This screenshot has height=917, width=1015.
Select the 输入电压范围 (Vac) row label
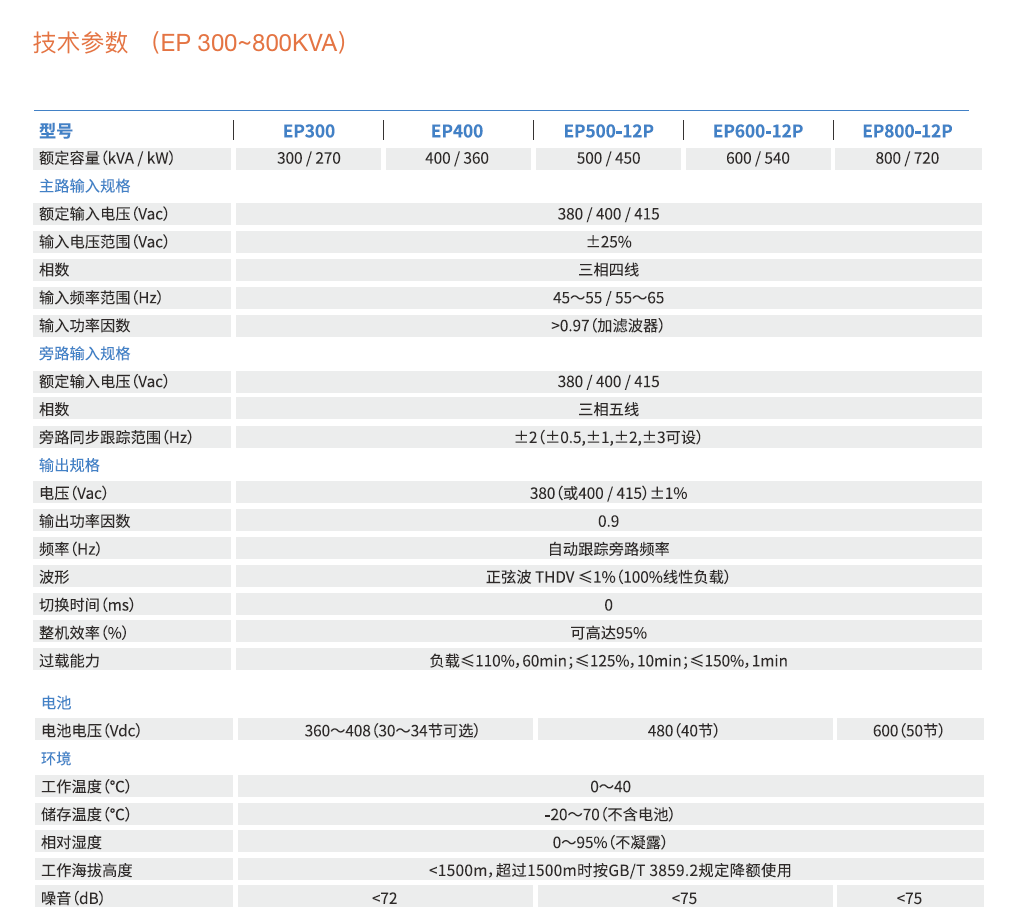click(104, 242)
